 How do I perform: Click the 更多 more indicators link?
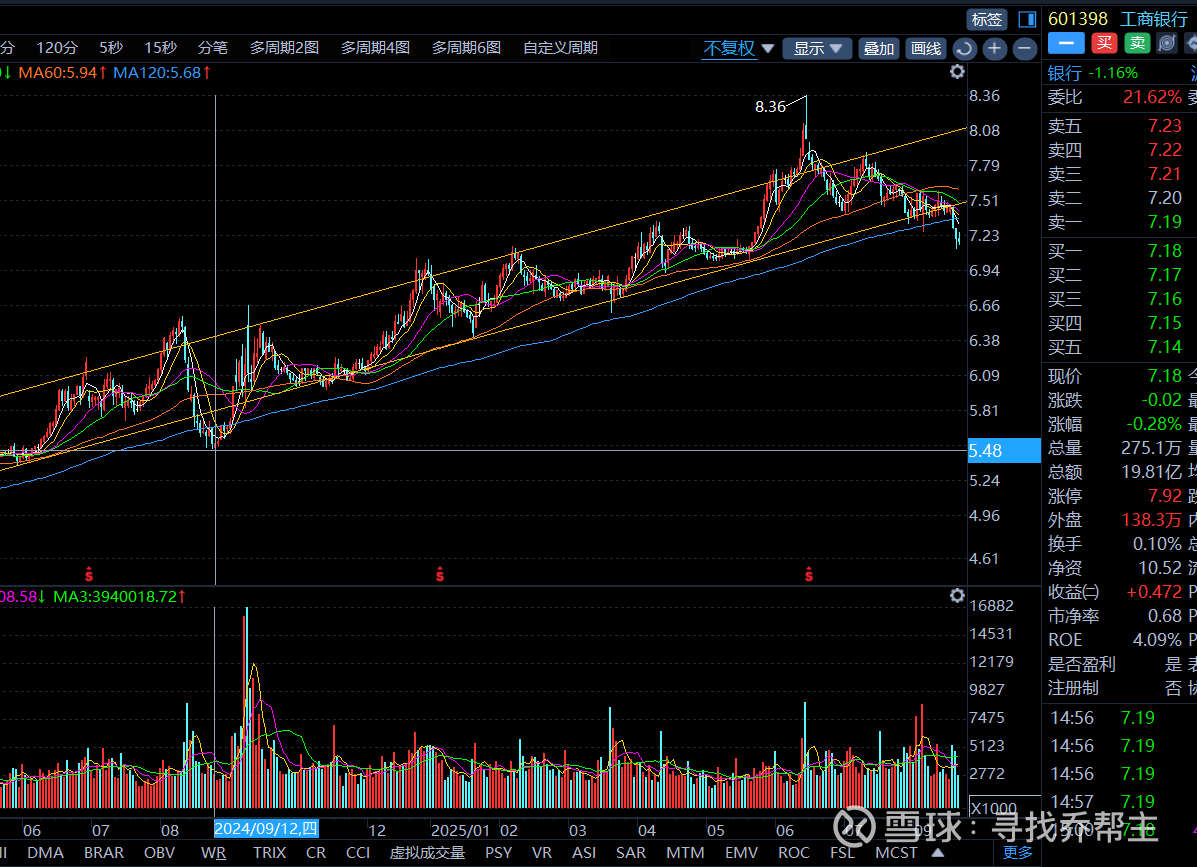(1018, 852)
